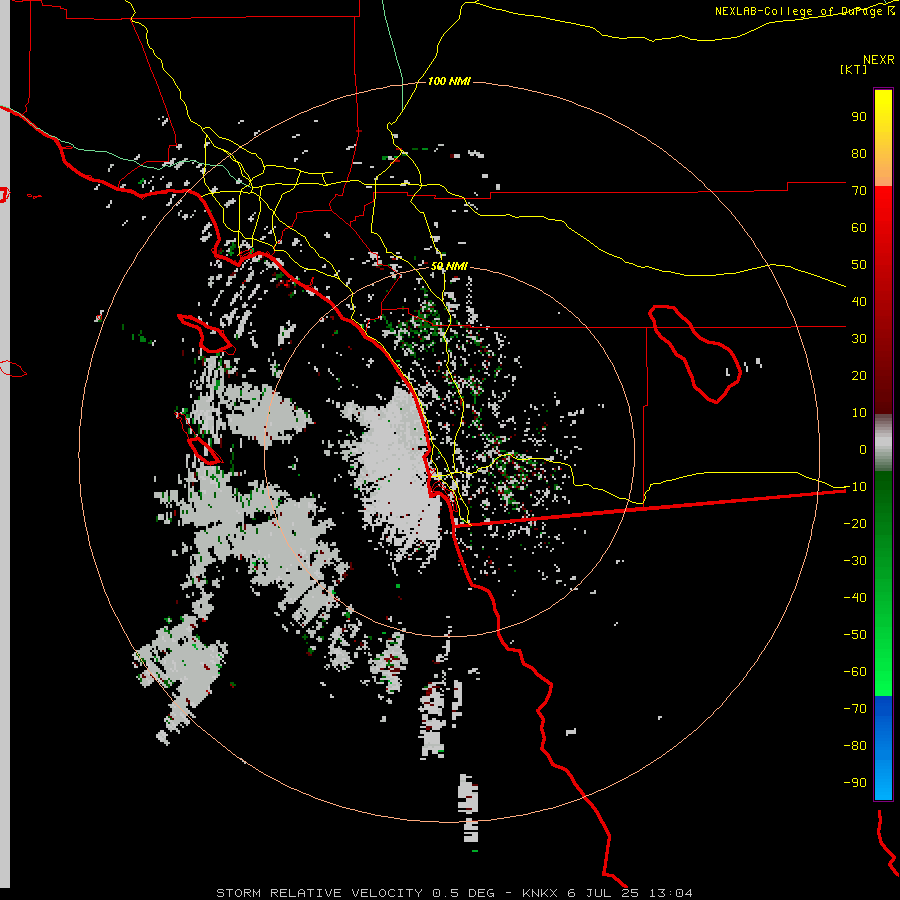Click the [KT] units label

click(x=853, y=69)
